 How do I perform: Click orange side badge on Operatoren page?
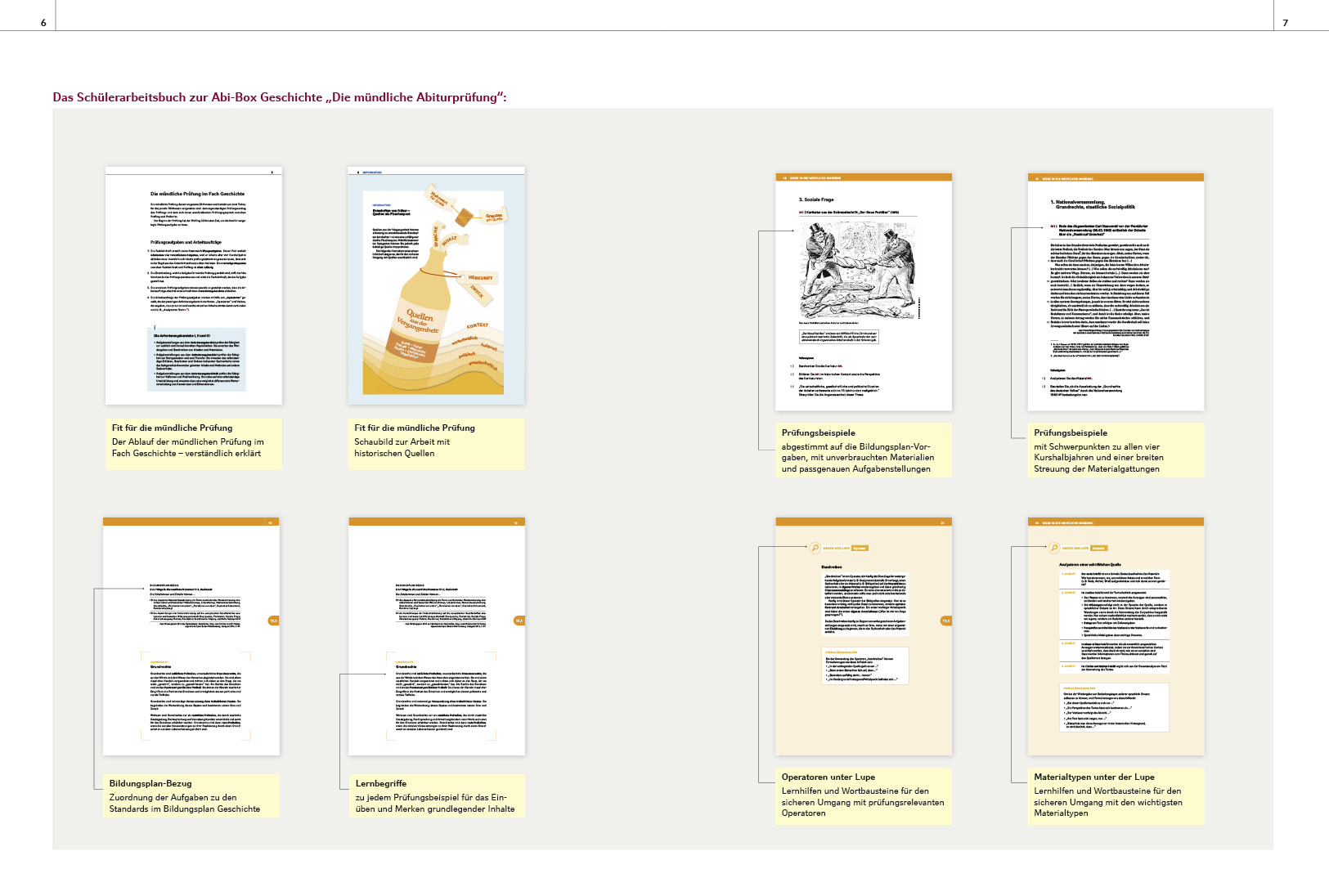(x=945, y=620)
